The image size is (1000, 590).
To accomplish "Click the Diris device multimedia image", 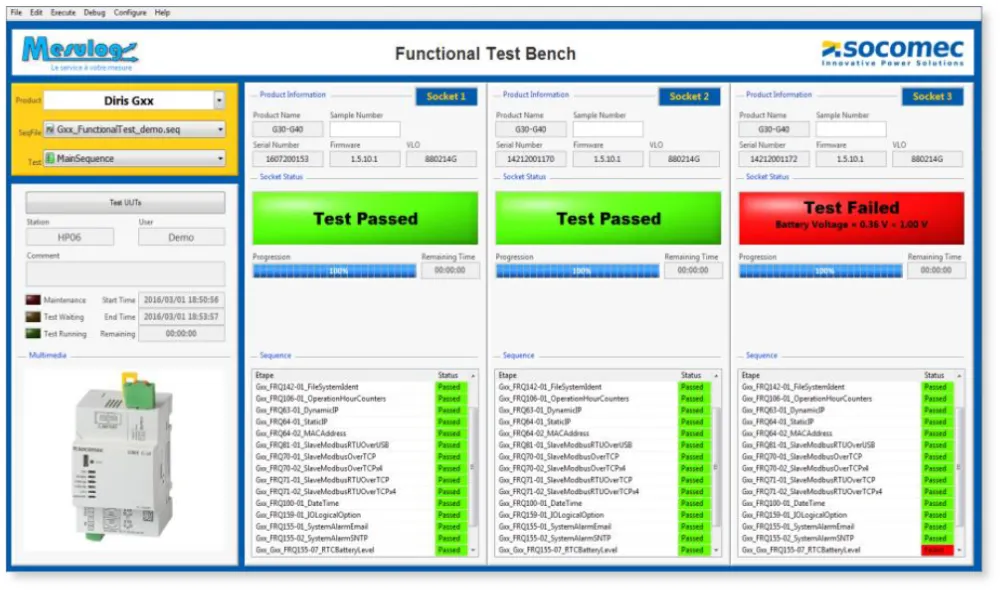I will [x=124, y=458].
